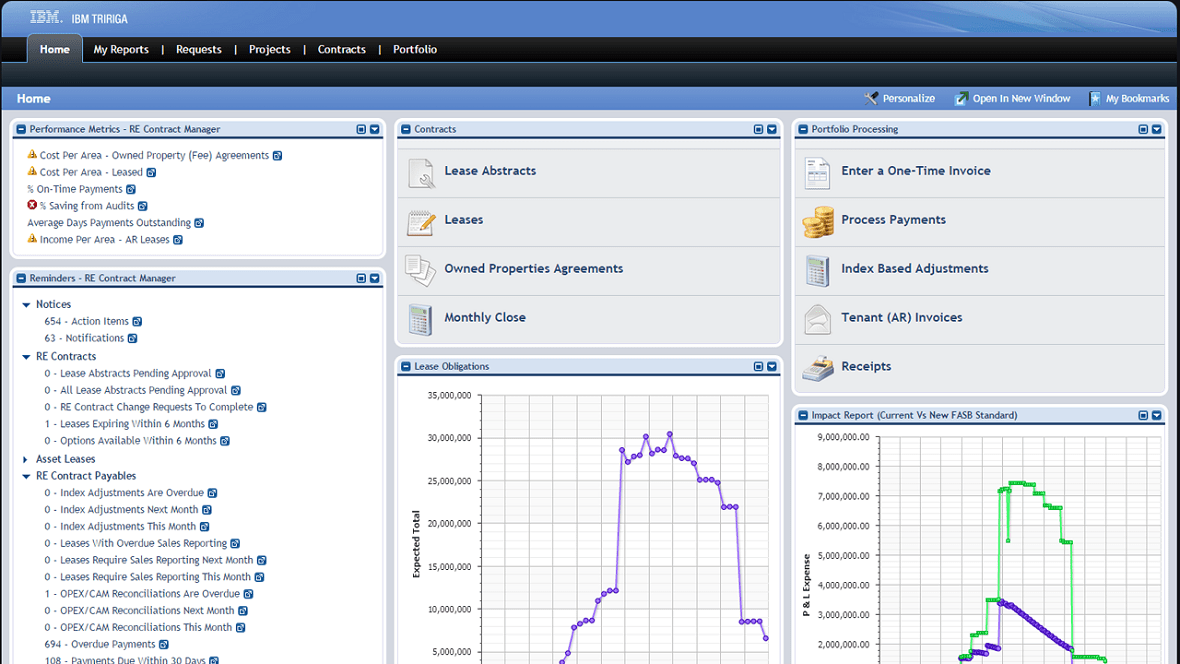Select 0 - Index Adjustments Are Overdue
This screenshot has height=664, width=1180.
(123, 493)
